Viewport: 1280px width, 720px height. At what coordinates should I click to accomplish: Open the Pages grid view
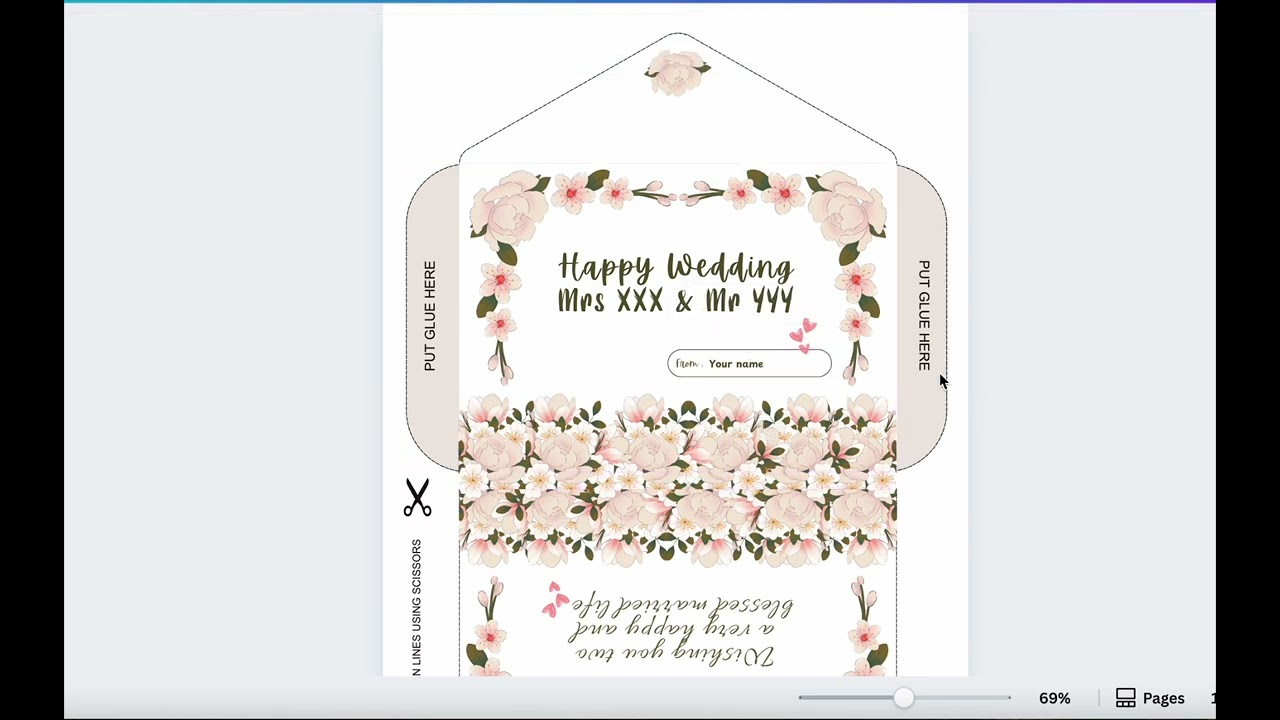tap(1150, 698)
